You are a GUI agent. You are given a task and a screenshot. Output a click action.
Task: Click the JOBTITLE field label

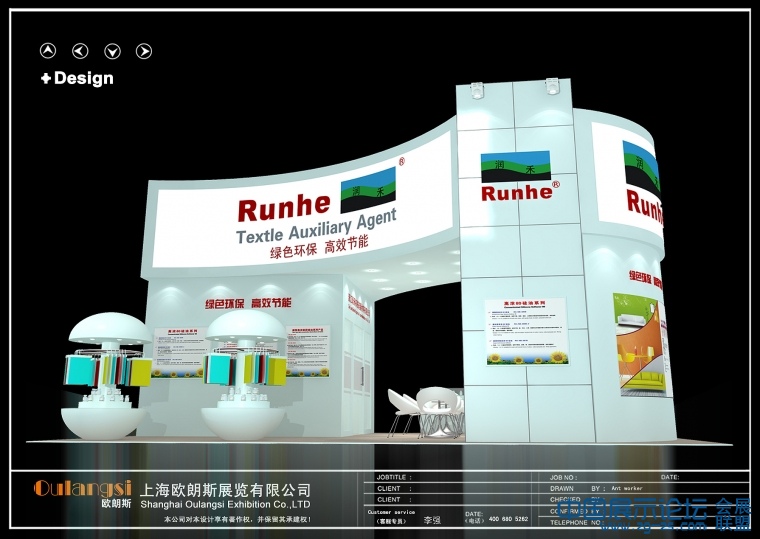tap(394, 477)
